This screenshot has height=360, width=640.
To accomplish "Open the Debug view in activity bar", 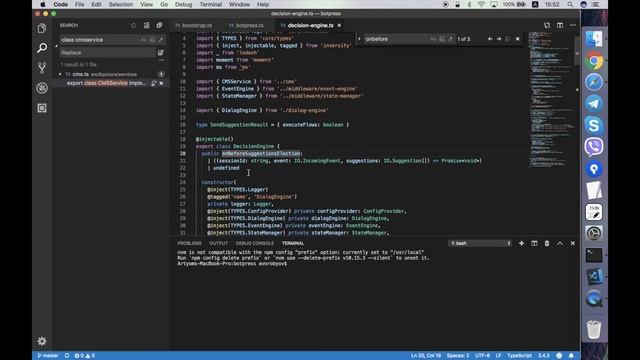I will 42,88.
